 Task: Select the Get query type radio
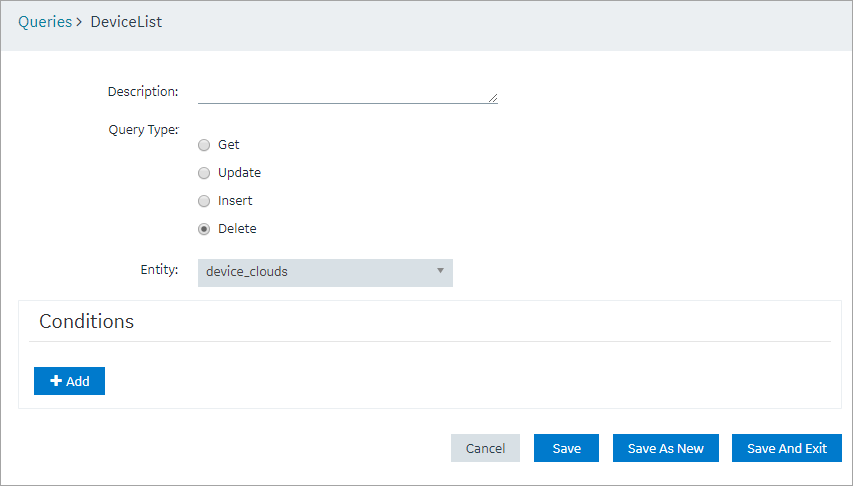(x=204, y=145)
